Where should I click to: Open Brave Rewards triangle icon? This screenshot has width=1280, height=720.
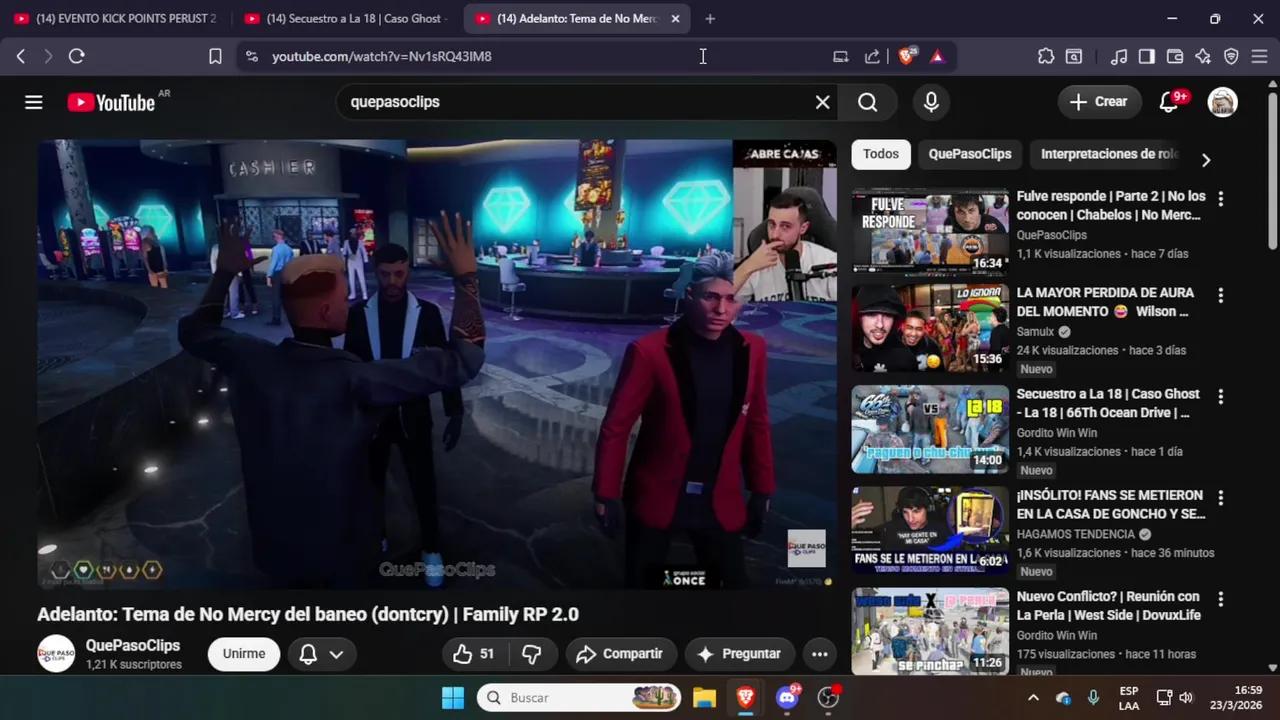[x=937, y=56]
